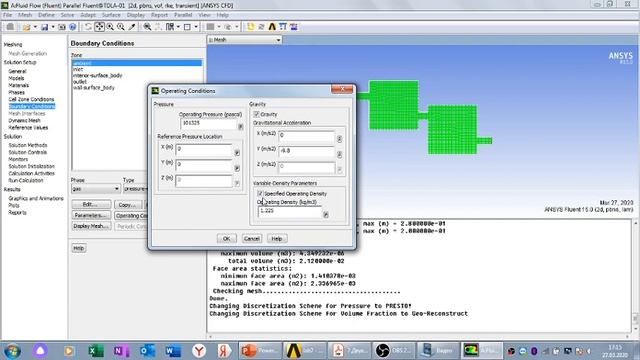Open Graphics and Animations in tree
This screenshot has width=640, height=360.
coord(36,198)
